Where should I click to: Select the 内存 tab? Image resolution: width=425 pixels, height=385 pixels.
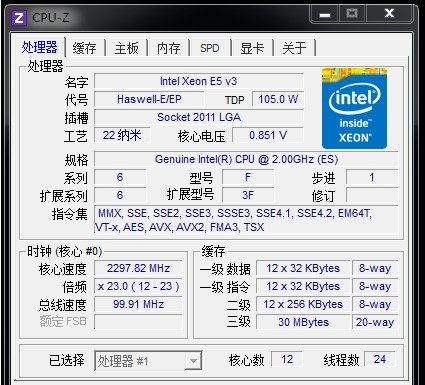[169, 48]
